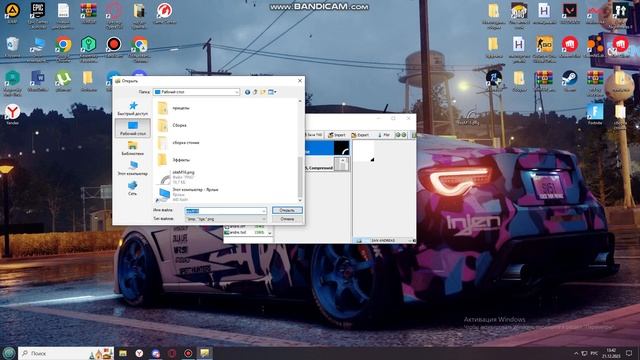Select the Desktop place in the Open dialog sidebar

(x=133, y=128)
